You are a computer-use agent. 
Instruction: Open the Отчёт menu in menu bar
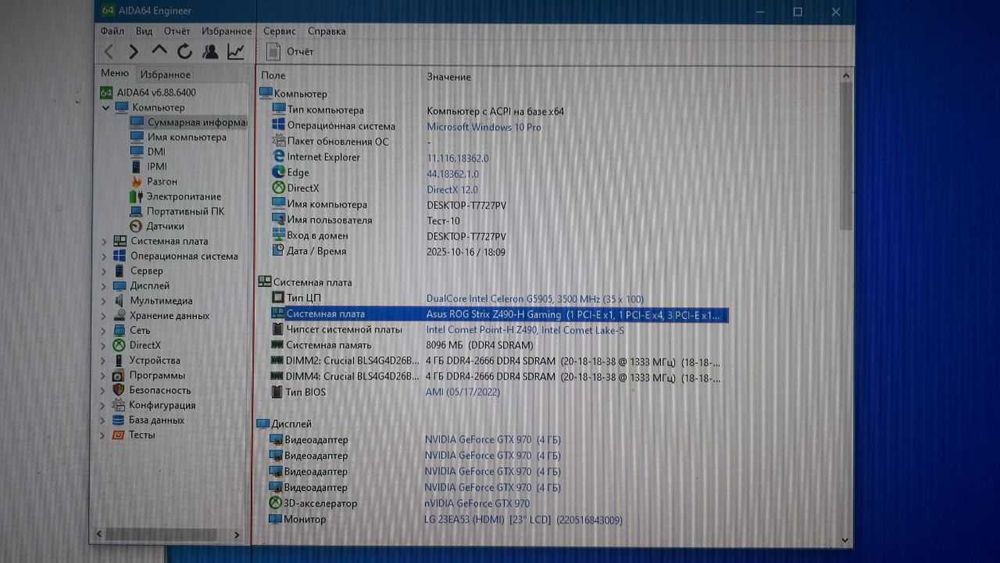[177, 31]
